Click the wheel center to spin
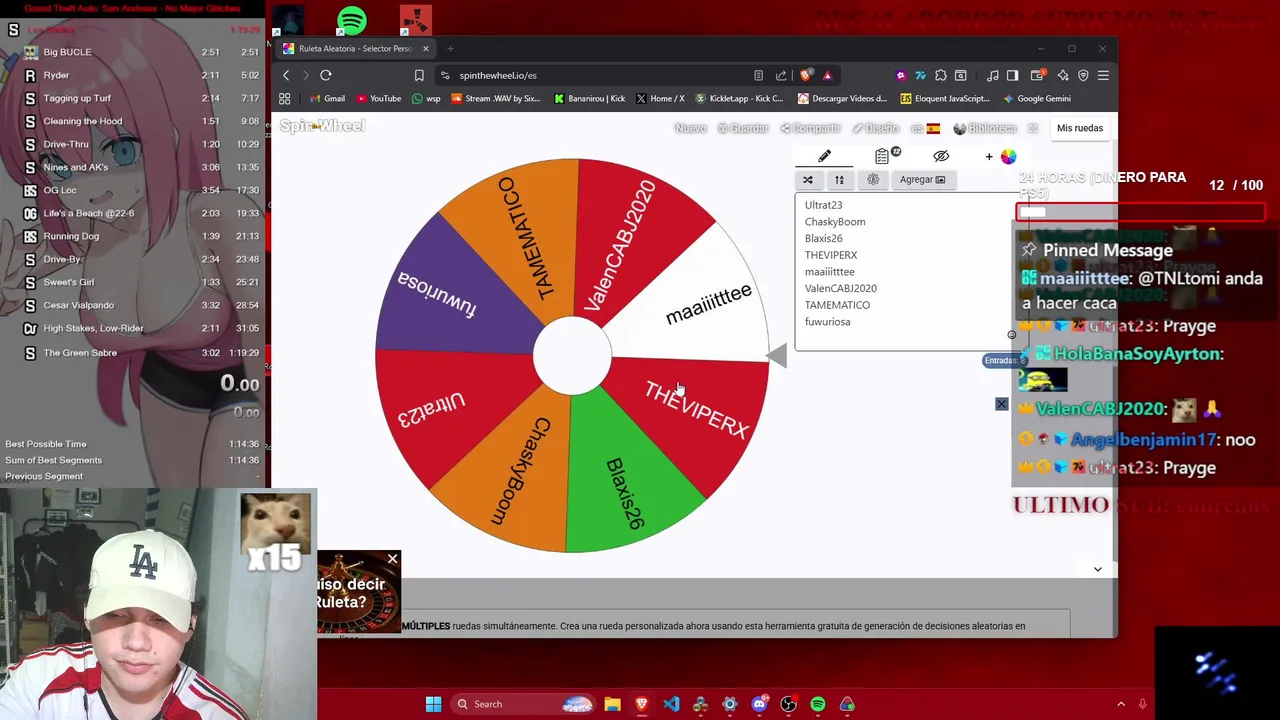The image size is (1280, 720). point(572,355)
